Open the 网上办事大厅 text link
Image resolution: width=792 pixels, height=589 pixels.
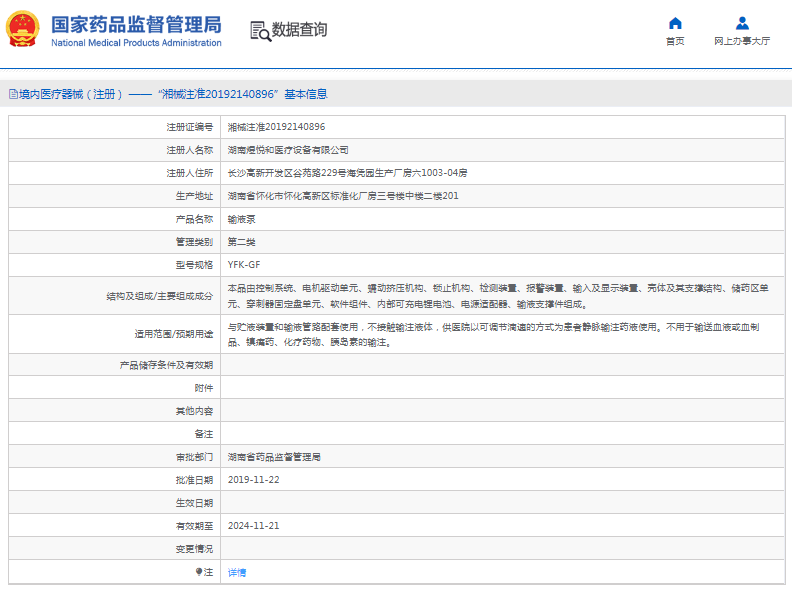[x=742, y=42]
